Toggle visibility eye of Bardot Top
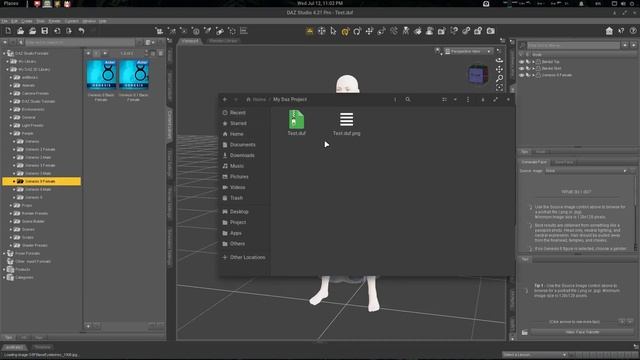Screen dimensions: 640x360 coord(521,62)
